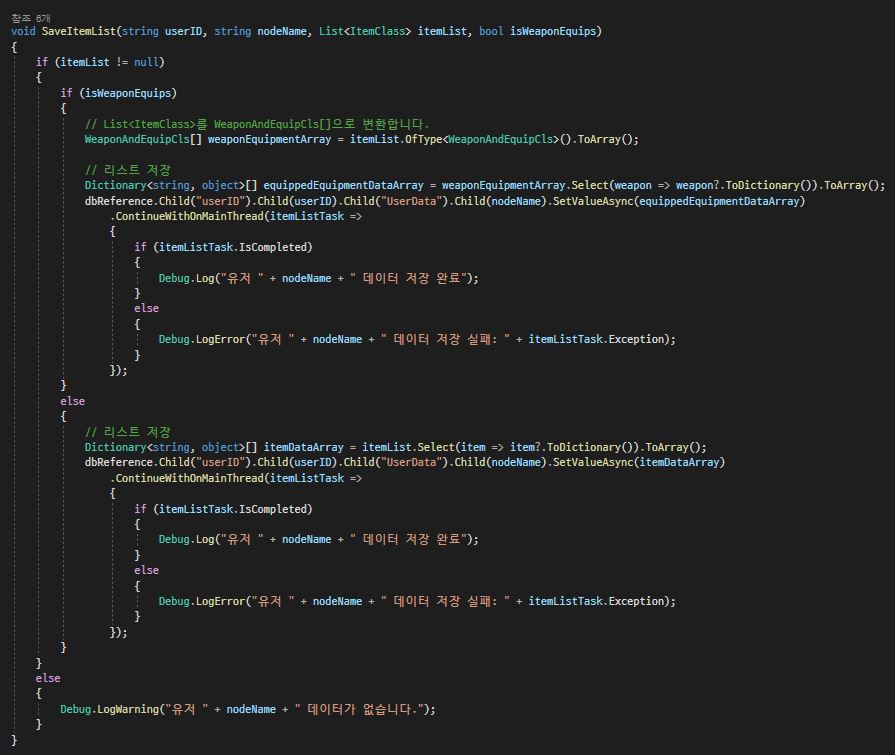
Task: Click the 'bool isWeaponEquips' parameter declaration
Action: (x=537, y=31)
